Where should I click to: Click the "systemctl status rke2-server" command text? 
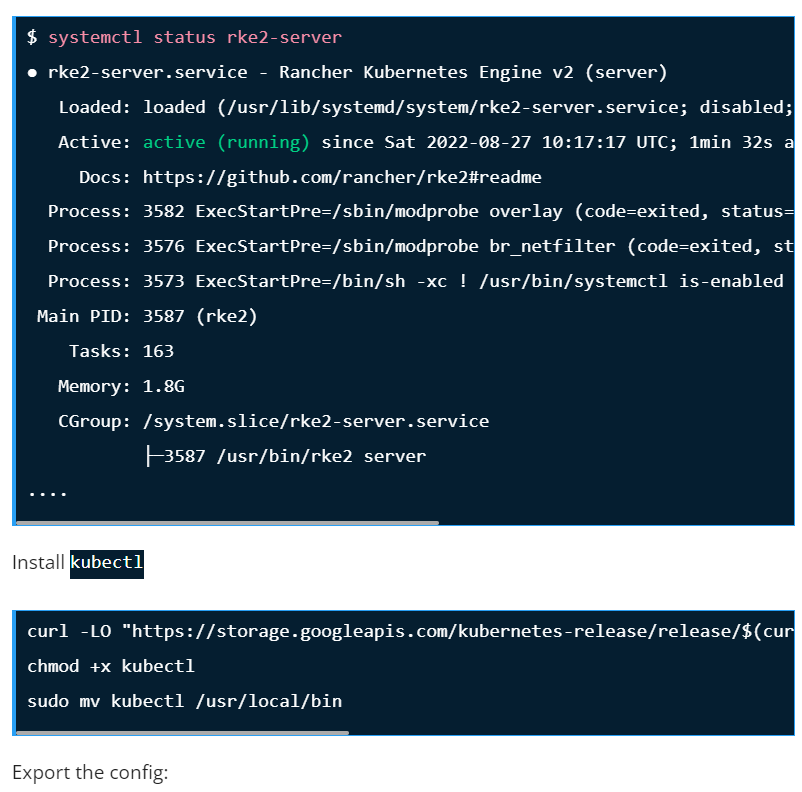click(195, 38)
